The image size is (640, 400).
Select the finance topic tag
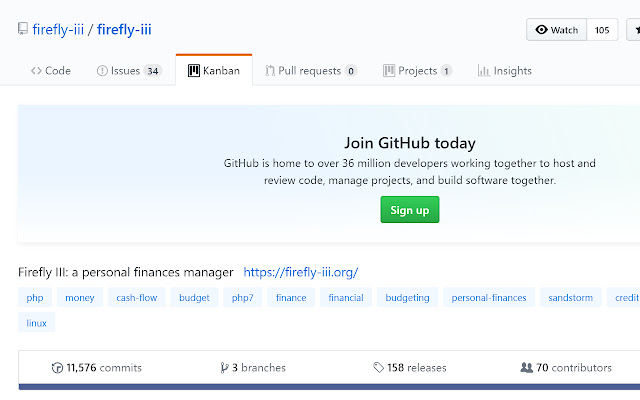pos(291,298)
